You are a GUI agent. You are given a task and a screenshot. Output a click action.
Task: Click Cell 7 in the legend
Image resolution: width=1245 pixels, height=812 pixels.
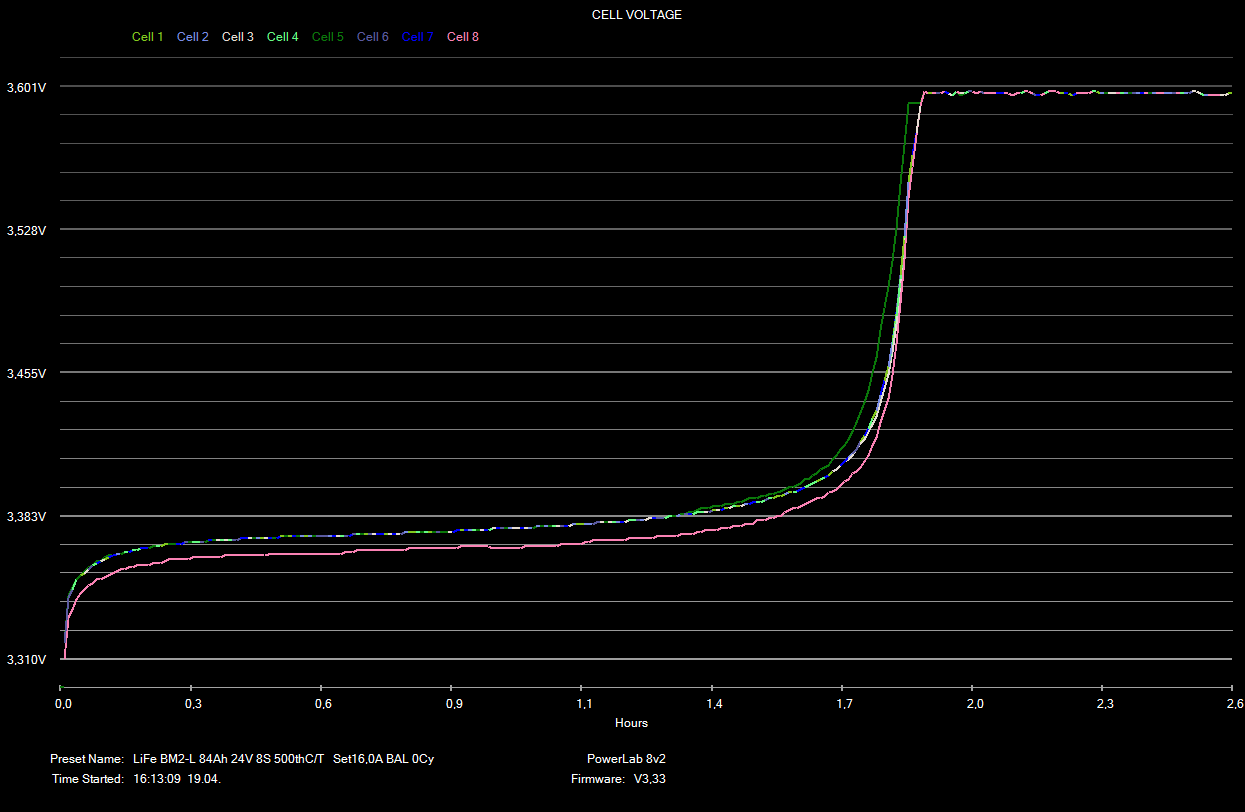[417, 37]
